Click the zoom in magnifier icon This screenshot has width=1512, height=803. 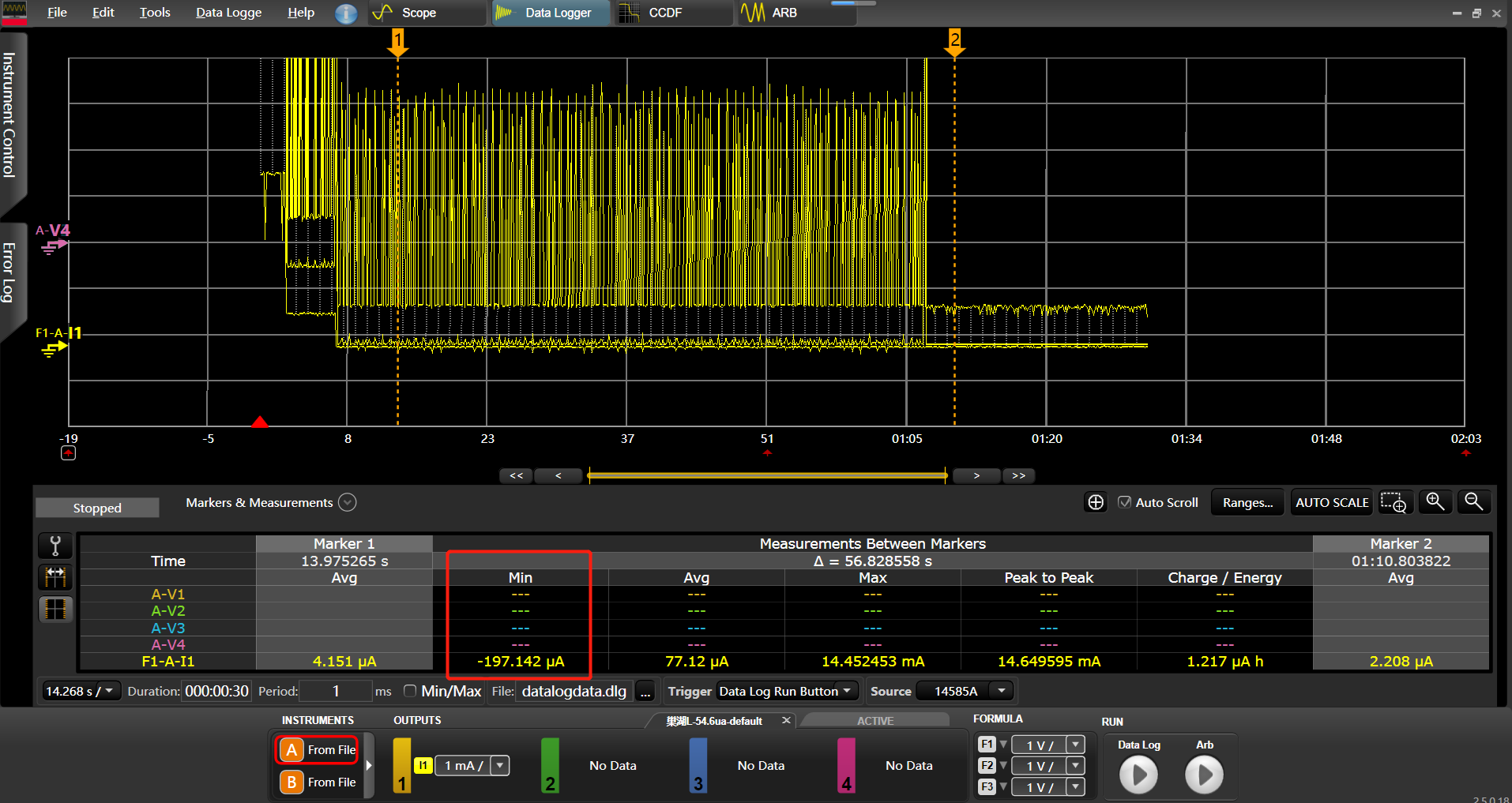[x=1435, y=502]
